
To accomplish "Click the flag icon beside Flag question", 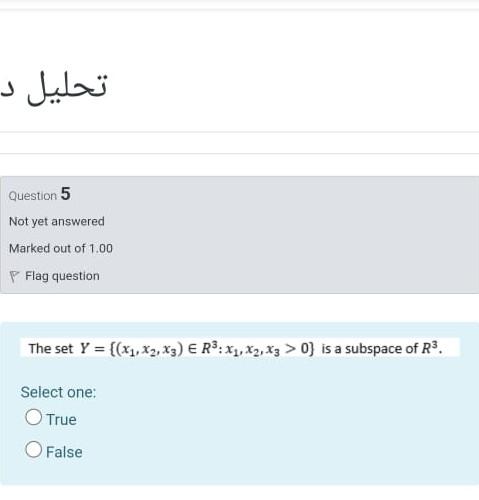I will (x=14, y=276).
